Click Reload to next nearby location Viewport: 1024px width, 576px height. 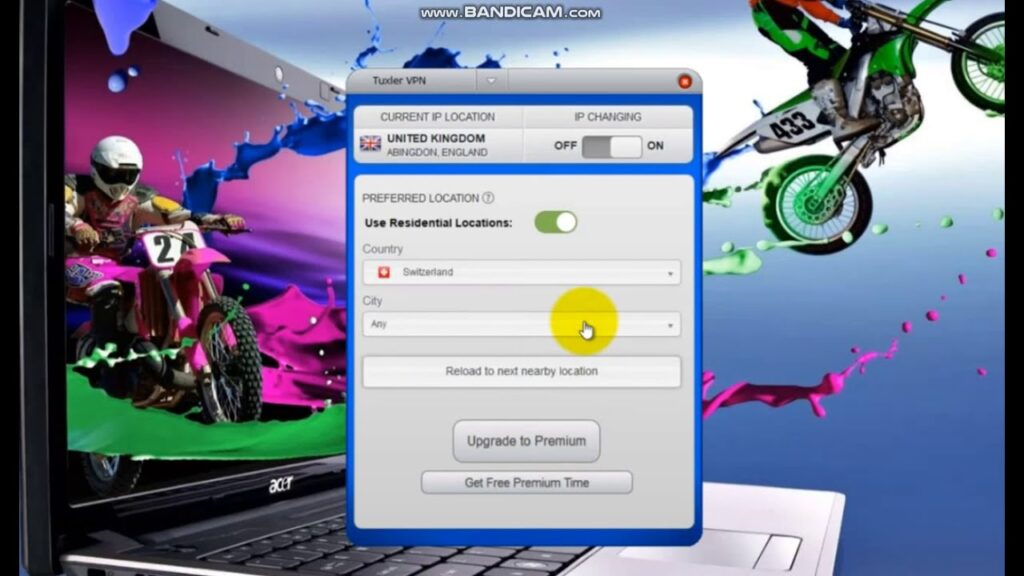(x=521, y=372)
